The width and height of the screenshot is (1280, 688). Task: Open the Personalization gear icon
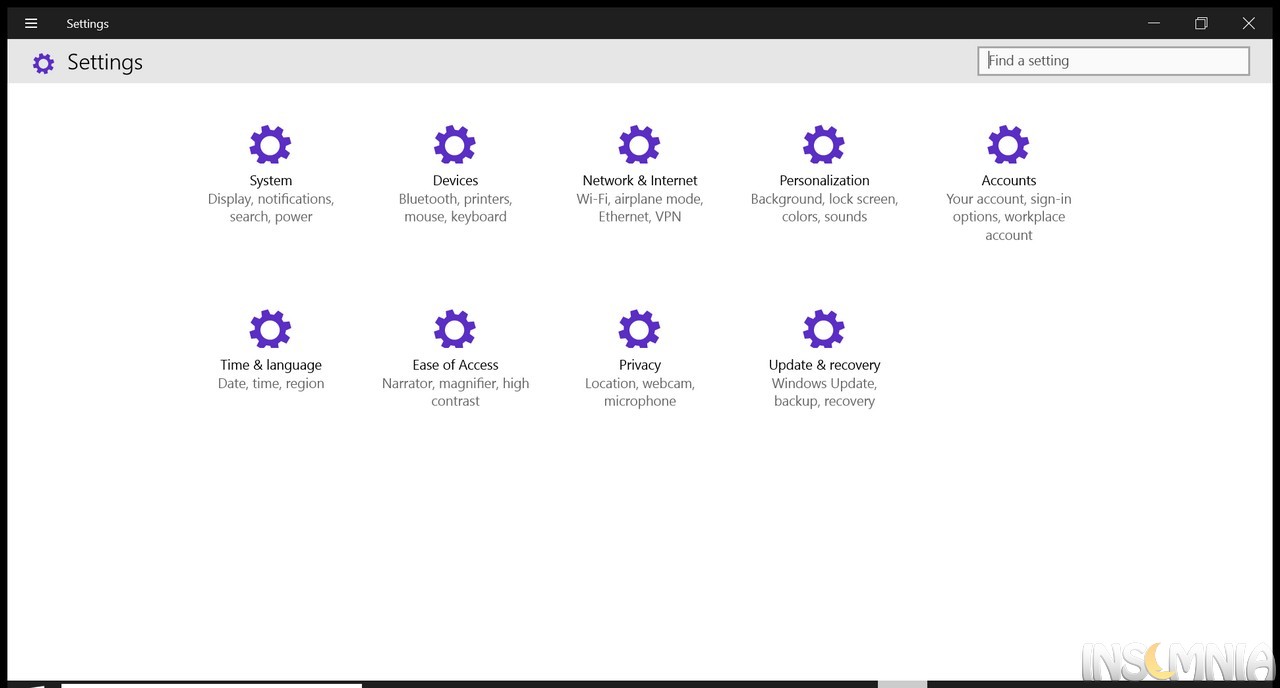click(x=824, y=145)
